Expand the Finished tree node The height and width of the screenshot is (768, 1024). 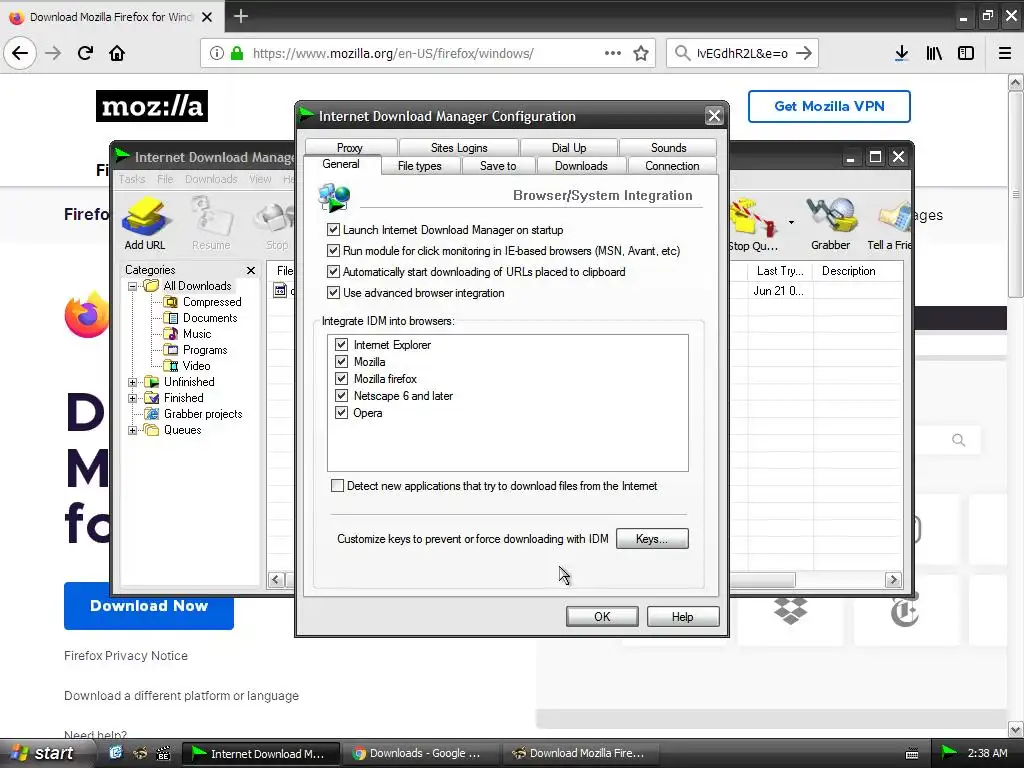[133, 398]
